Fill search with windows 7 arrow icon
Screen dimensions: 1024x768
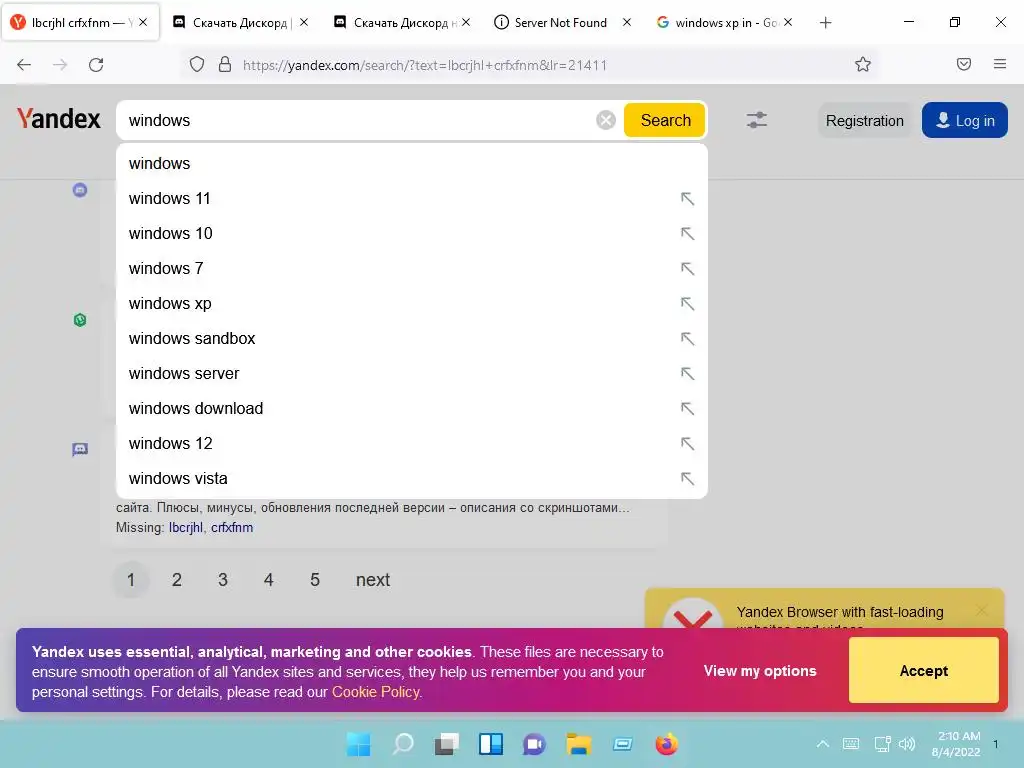click(x=687, y=268)
